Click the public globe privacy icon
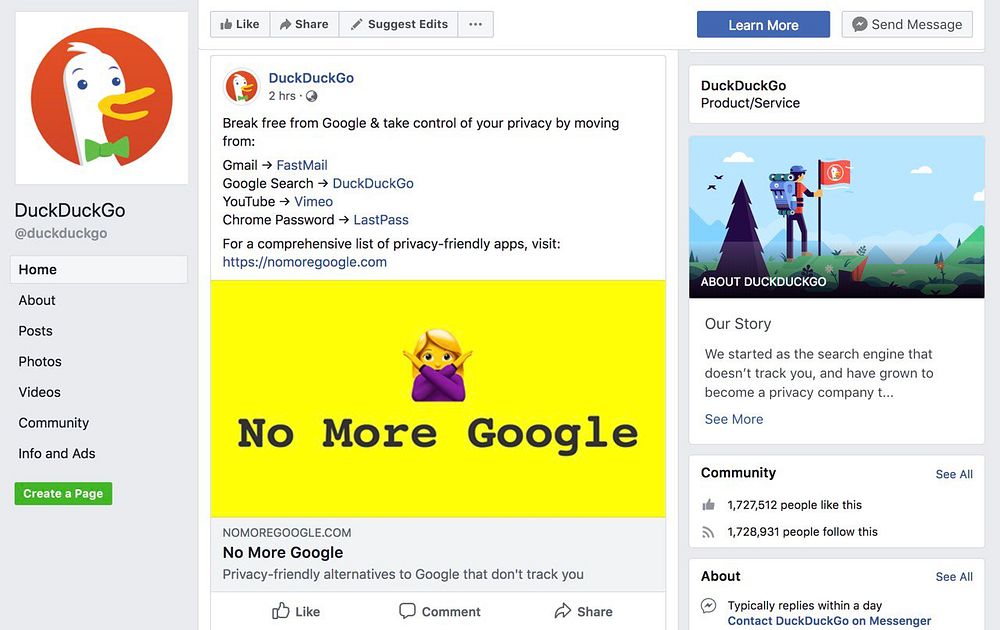The width and height of the screenshot is (1000, 630). click(311, 96)
